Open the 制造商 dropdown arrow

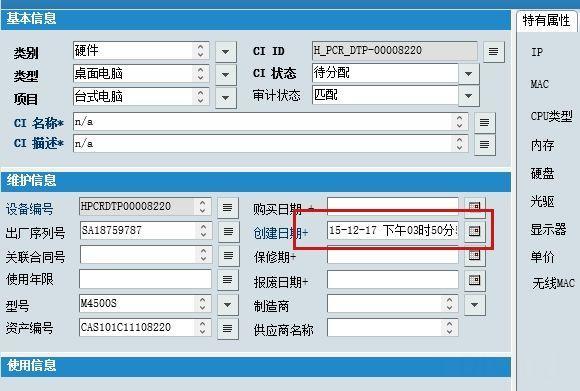475,305
